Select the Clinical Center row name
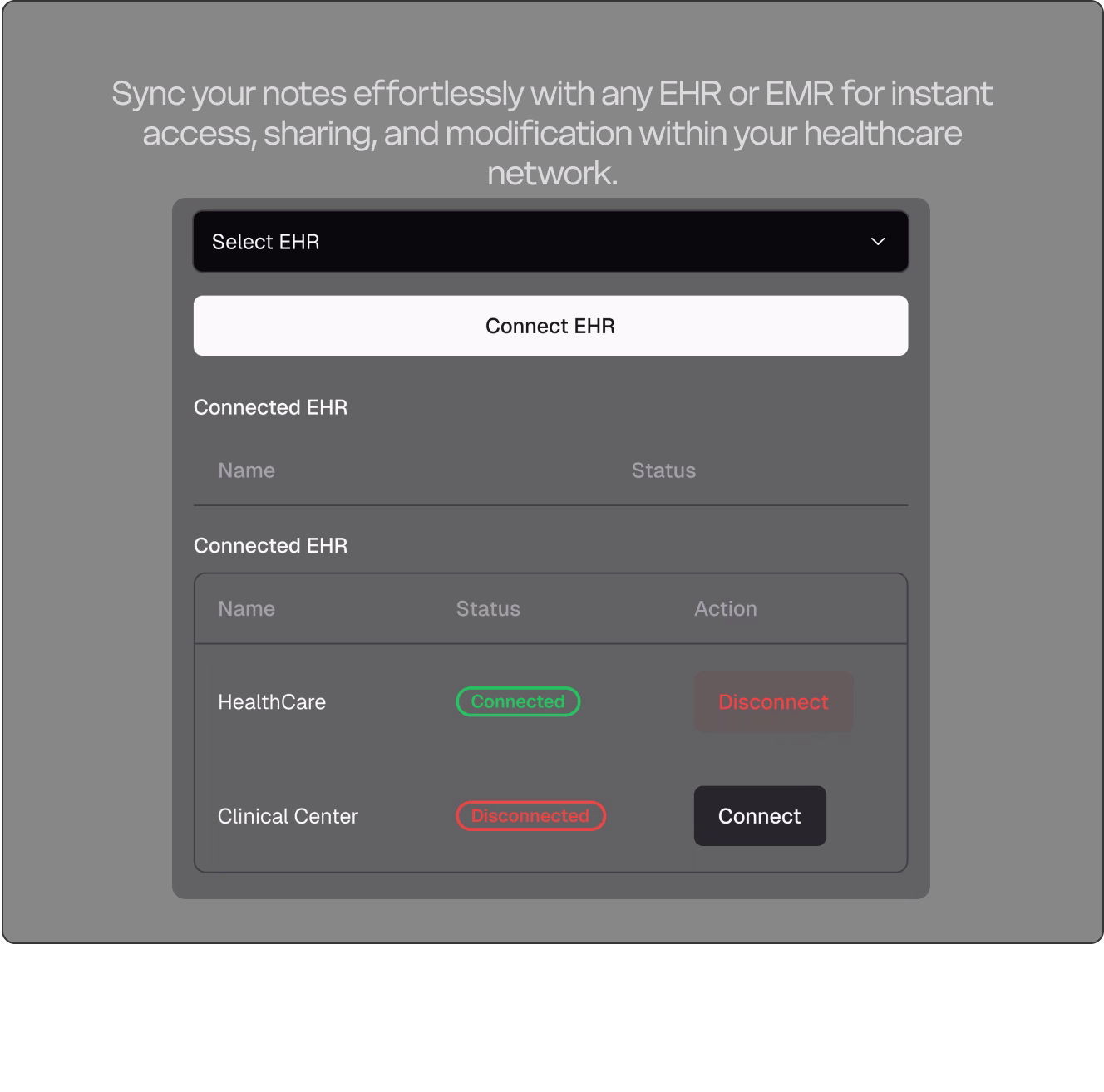The width and height of the screenshot is (1104, 1092). tap(288, 816)
